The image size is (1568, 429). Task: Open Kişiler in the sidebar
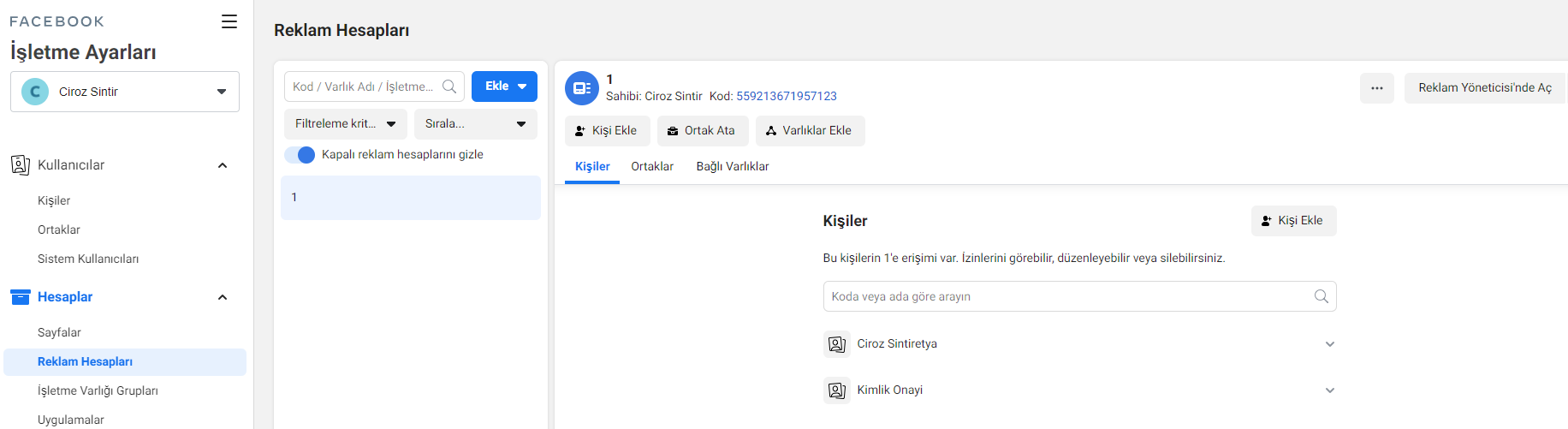[x=54, y=200]
